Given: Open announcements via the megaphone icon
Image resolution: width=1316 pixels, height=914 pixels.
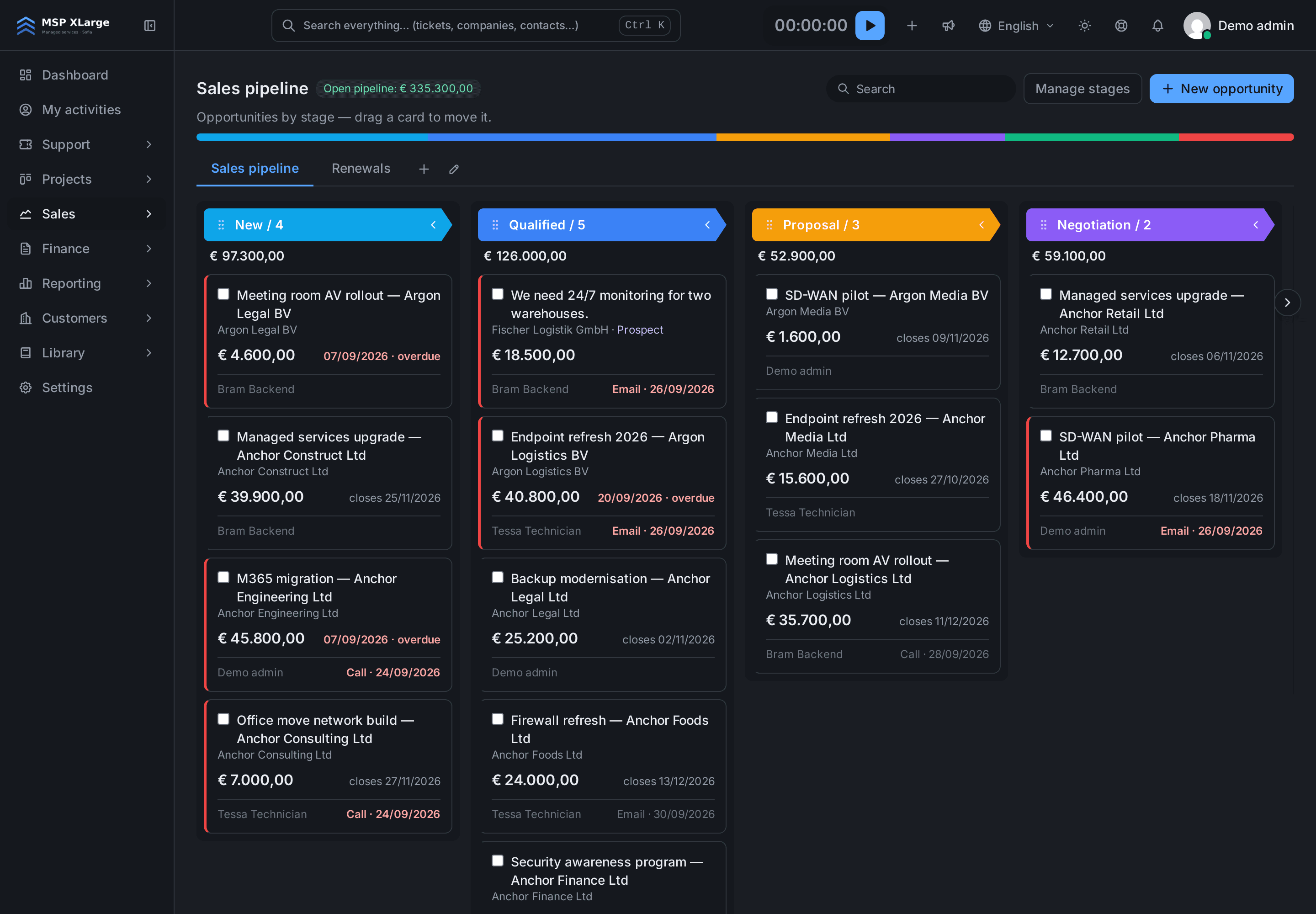Looking at the screenshot, I should (x=948, y=26).
